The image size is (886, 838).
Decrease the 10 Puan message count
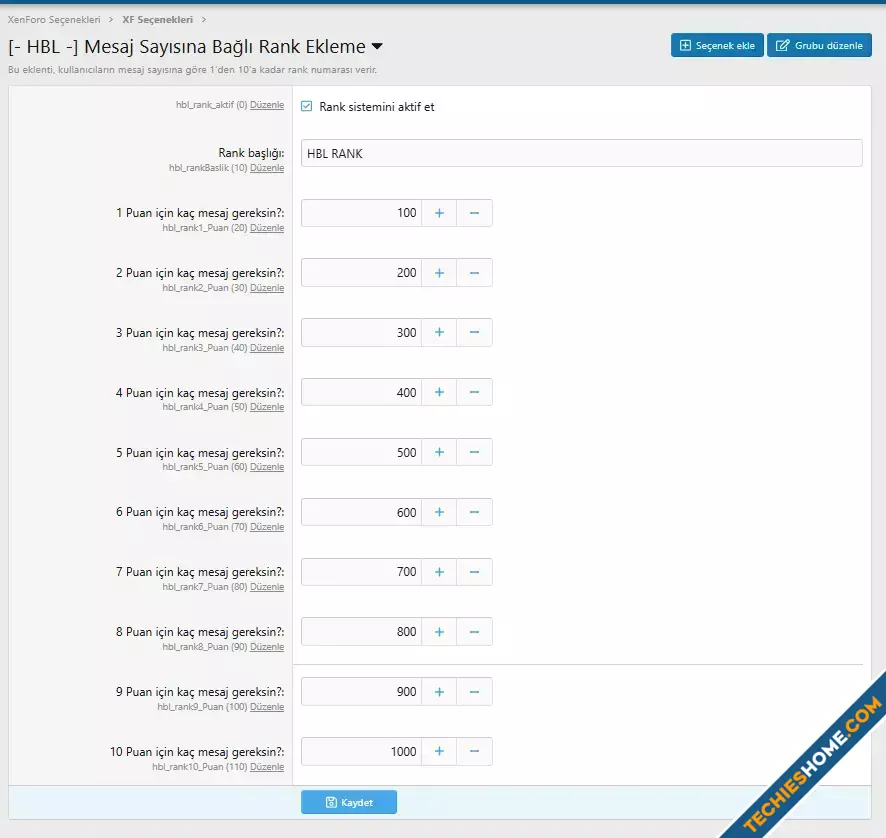pyautogui.click(x=475, y=752)
